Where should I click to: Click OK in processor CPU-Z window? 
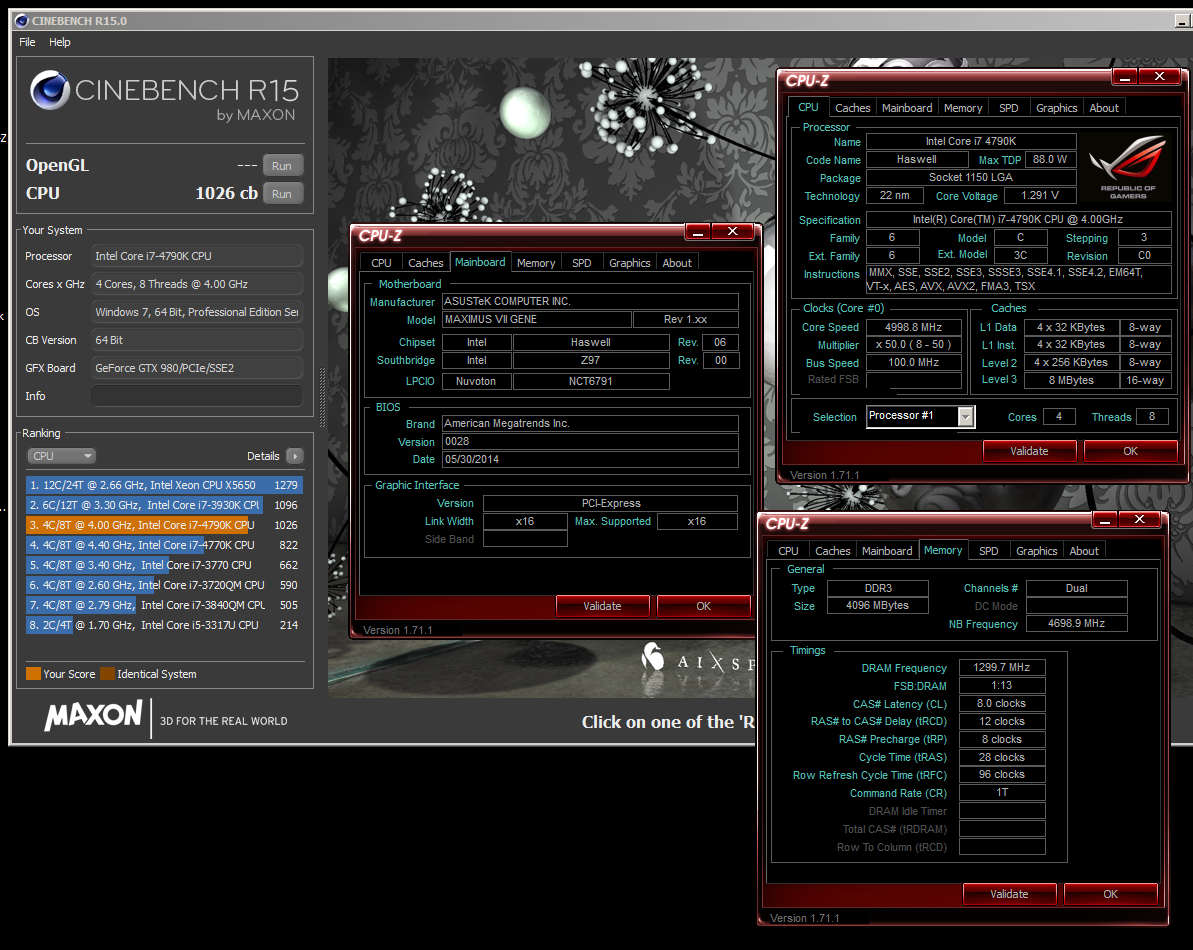(1131, 451)
